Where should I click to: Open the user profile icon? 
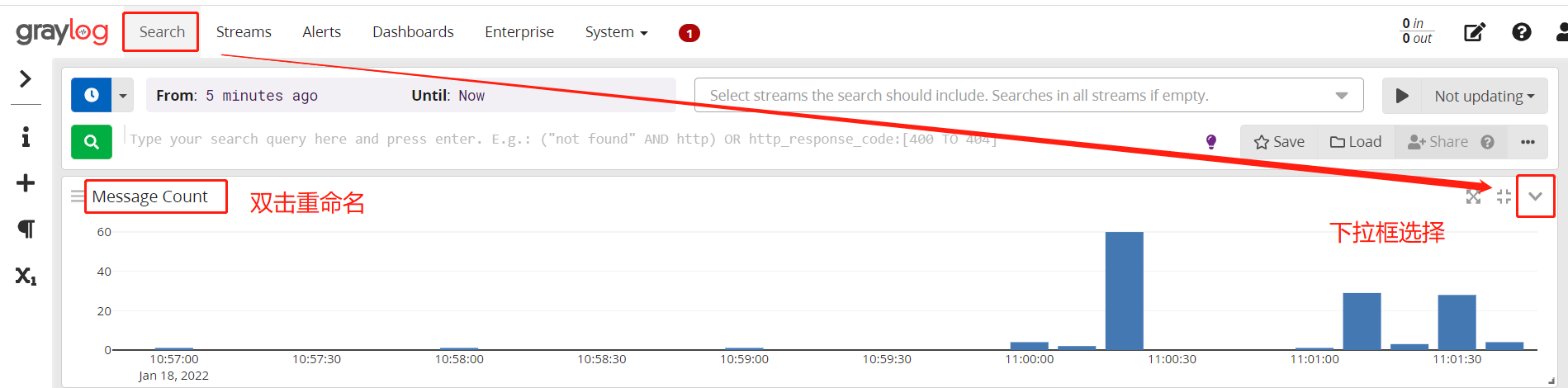coord(1561,32)
